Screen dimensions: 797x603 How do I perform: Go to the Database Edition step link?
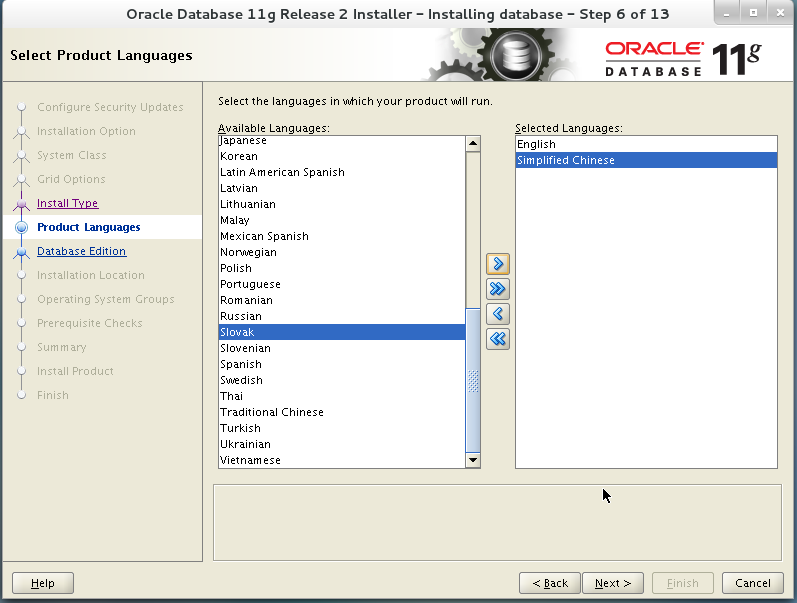81,251
